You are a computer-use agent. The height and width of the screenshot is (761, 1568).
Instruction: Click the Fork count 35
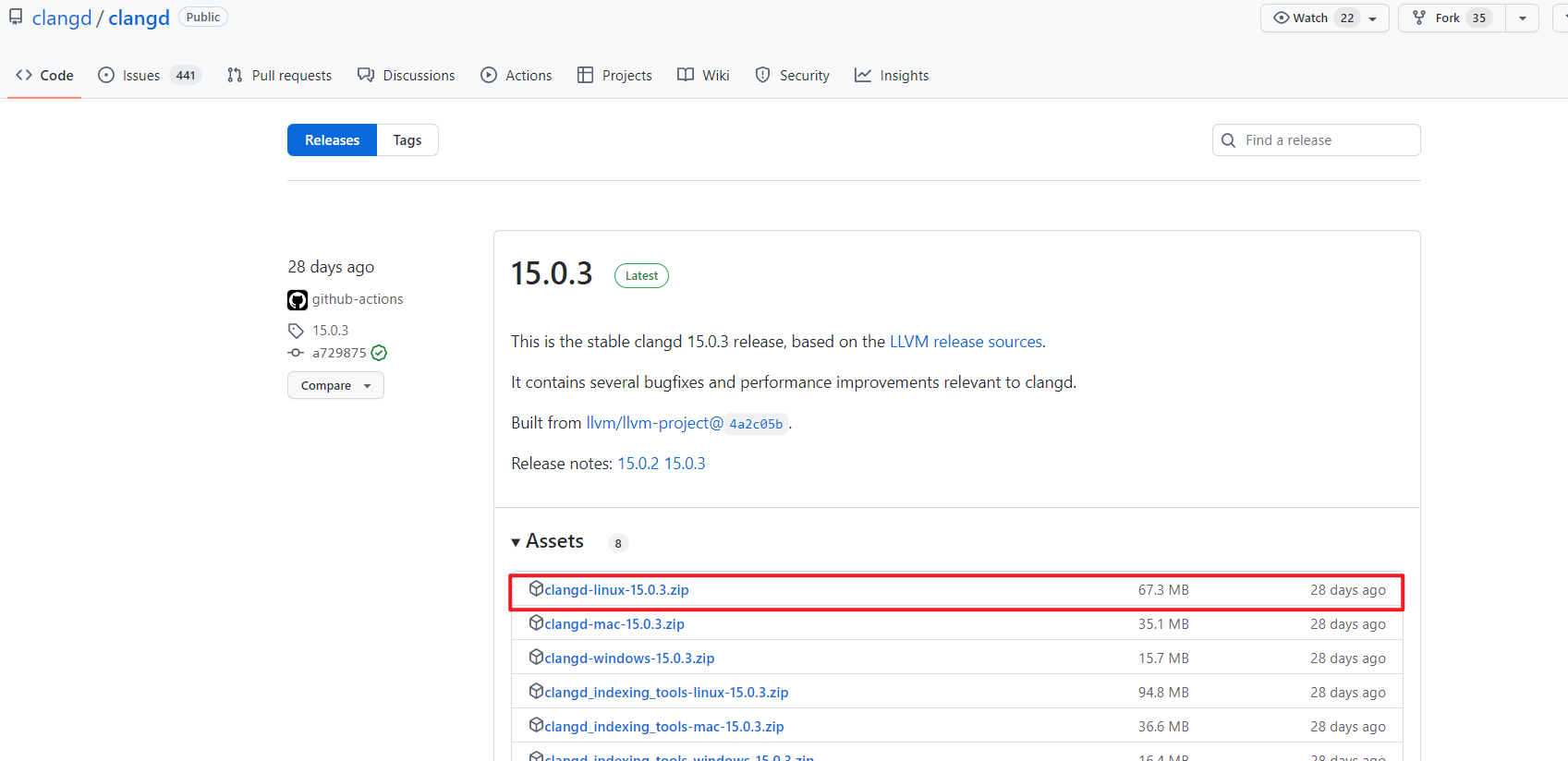coord(1479,18)
